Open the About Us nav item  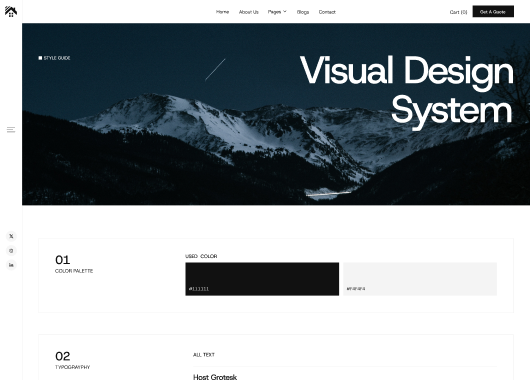click(249, 12)
